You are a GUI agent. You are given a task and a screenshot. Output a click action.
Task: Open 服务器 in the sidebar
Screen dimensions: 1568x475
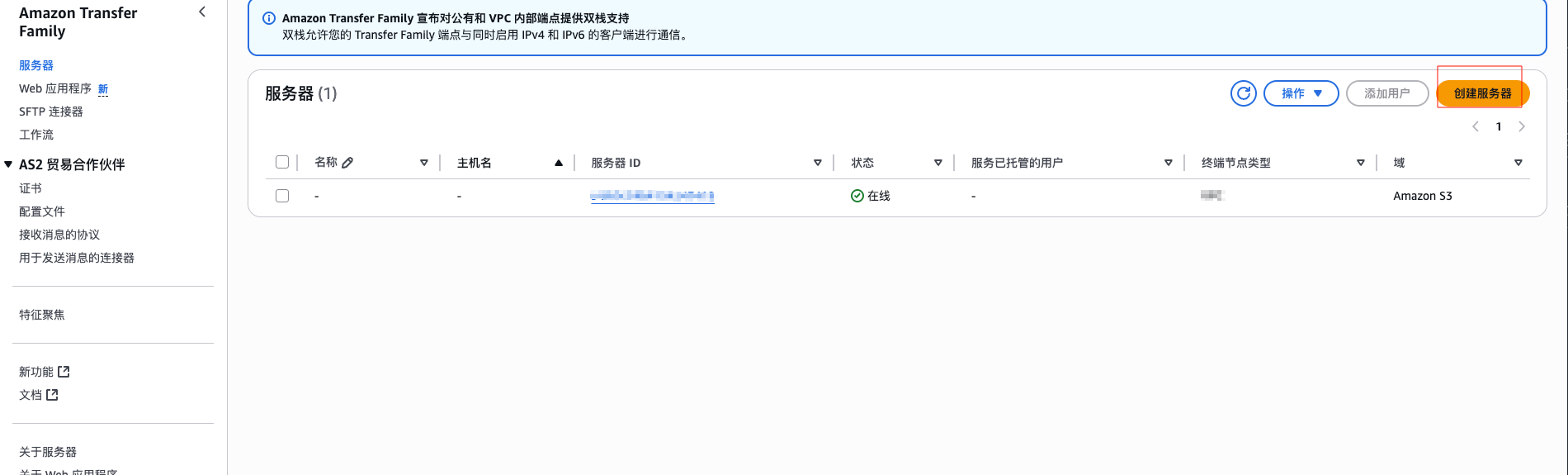(36, 65)
